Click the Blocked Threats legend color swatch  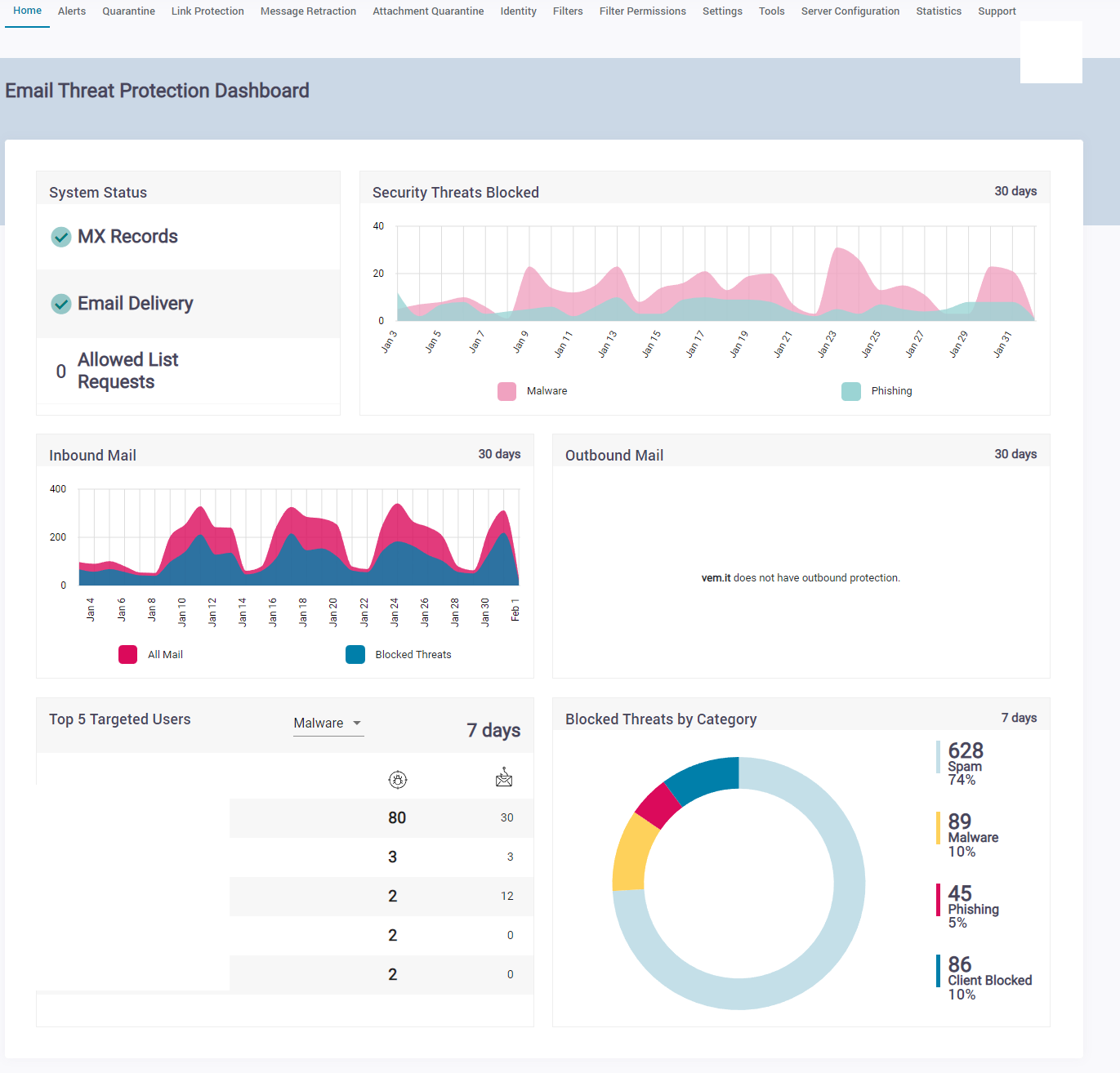pyautogui.click(x=355, y=654)
